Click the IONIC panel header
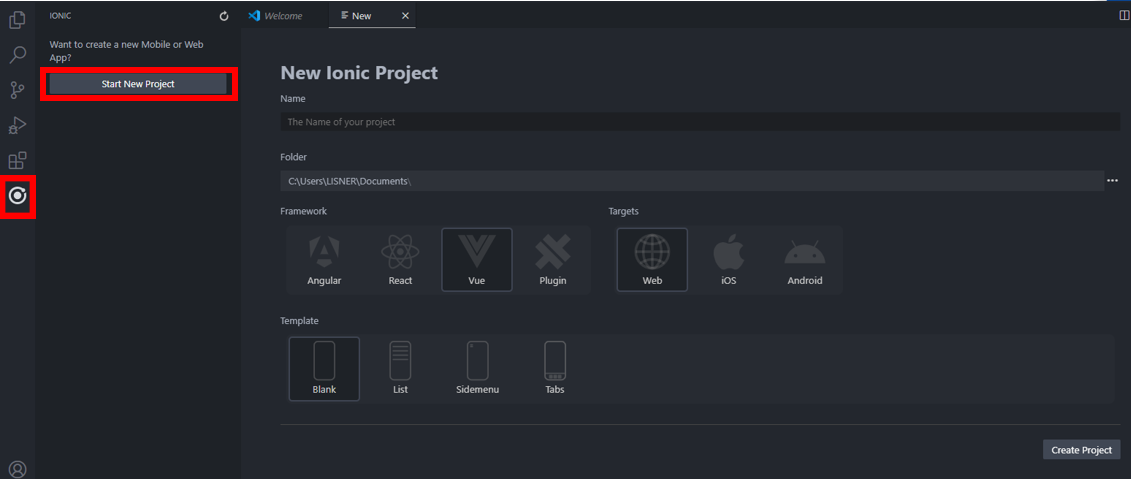Viewport: 1131px width, 479px height. [60, 15]
